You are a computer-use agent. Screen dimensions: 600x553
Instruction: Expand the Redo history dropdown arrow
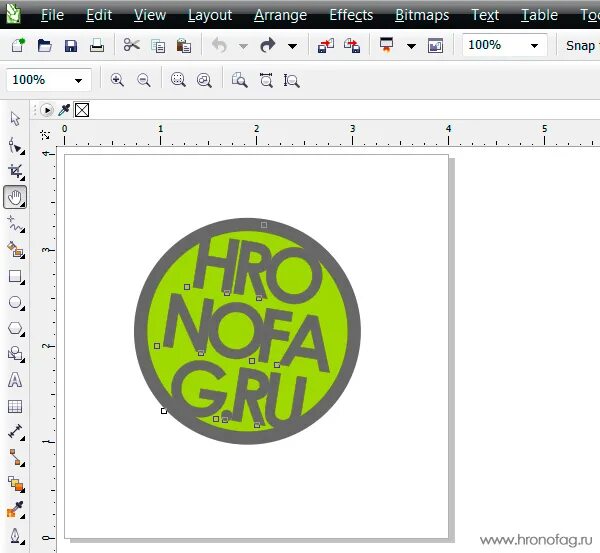[292, 46]
